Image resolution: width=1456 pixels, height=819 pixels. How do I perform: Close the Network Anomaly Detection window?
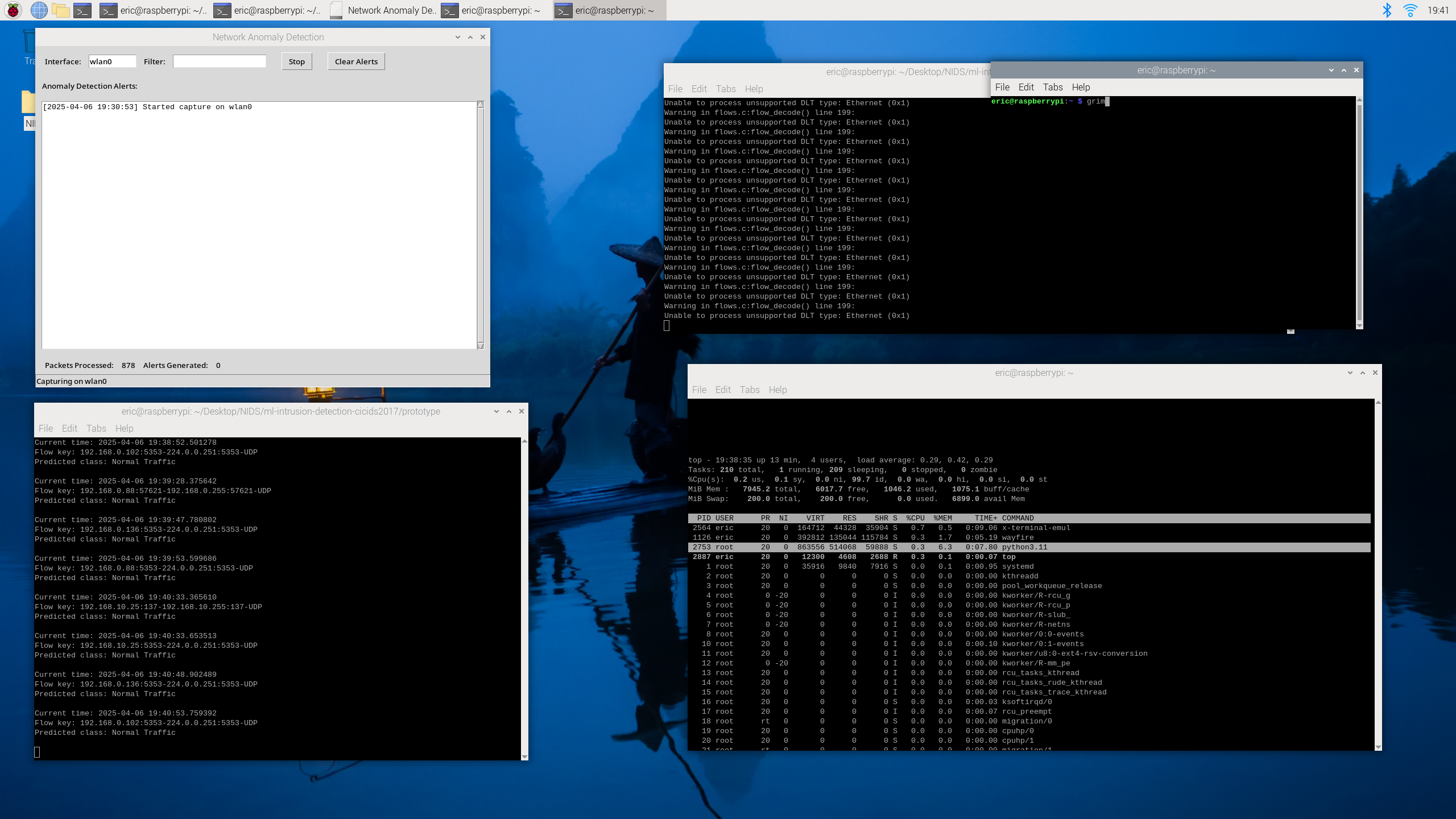pos(482,37)
